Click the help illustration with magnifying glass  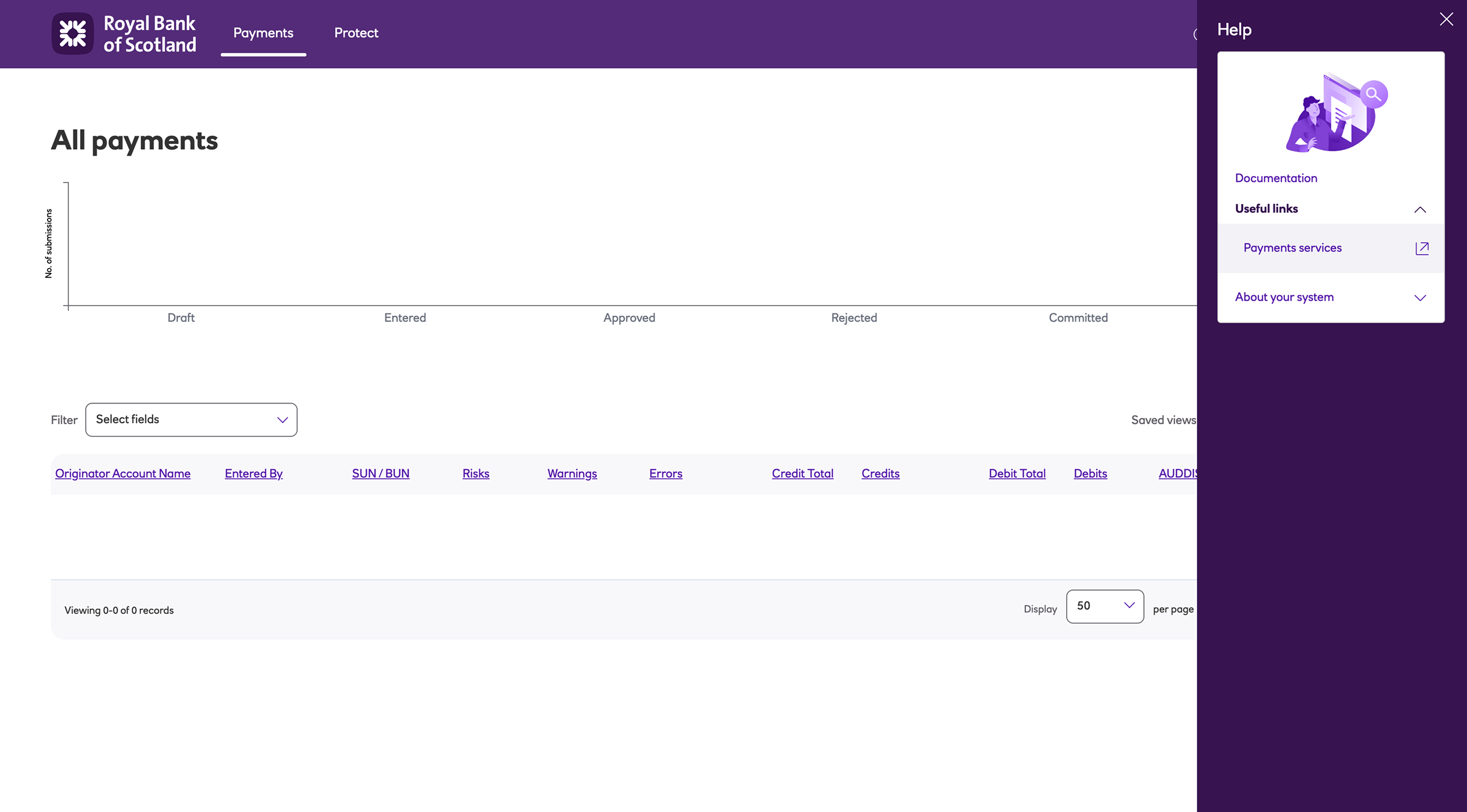1336,113
